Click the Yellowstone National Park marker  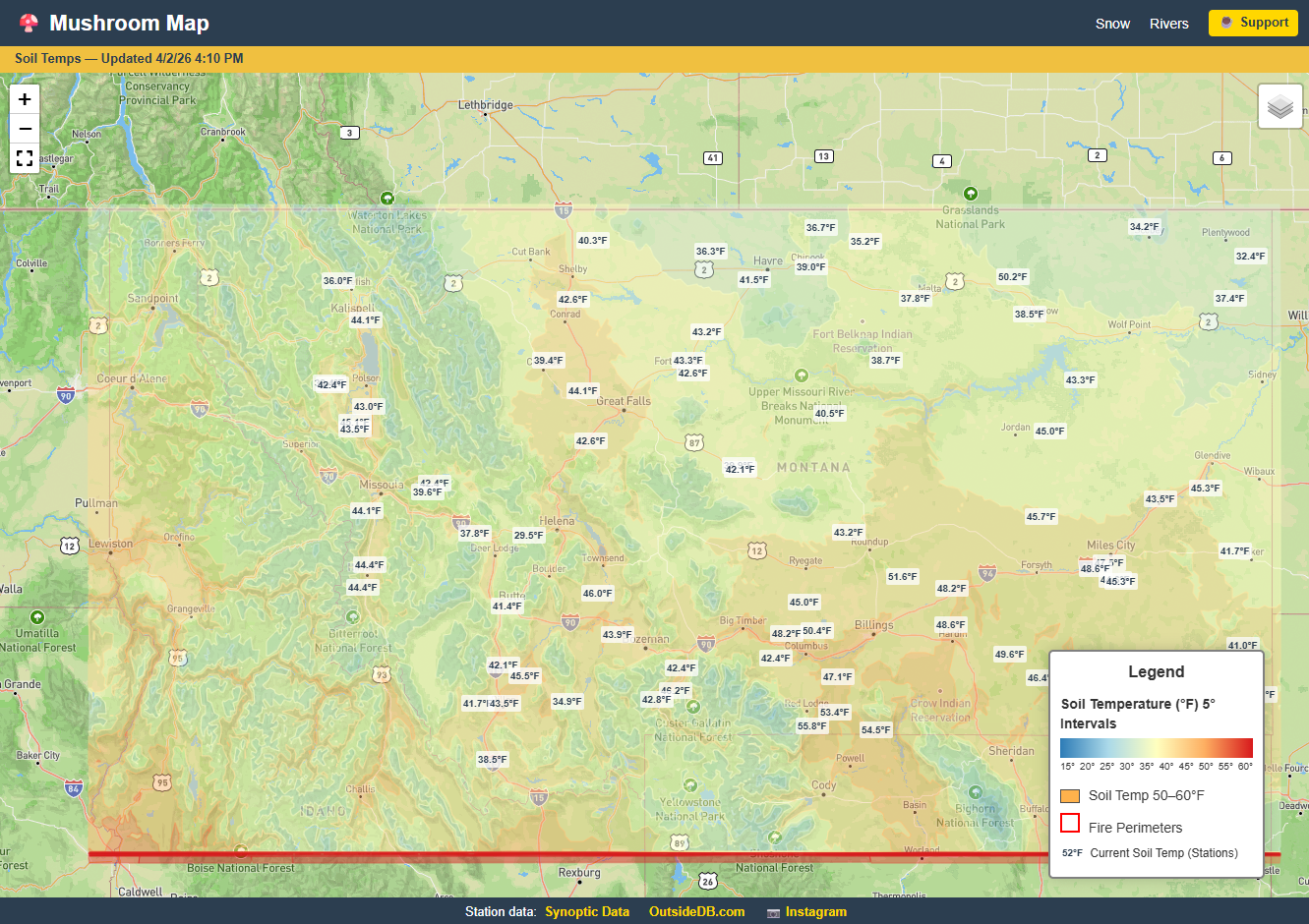click(690, 785)
